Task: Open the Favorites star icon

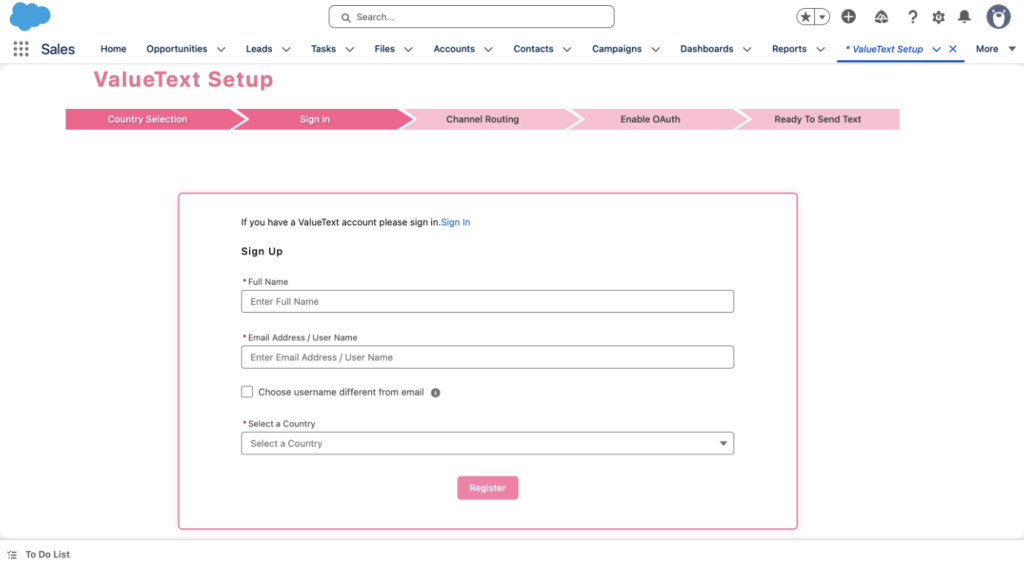Action: (x=806, y=17)
